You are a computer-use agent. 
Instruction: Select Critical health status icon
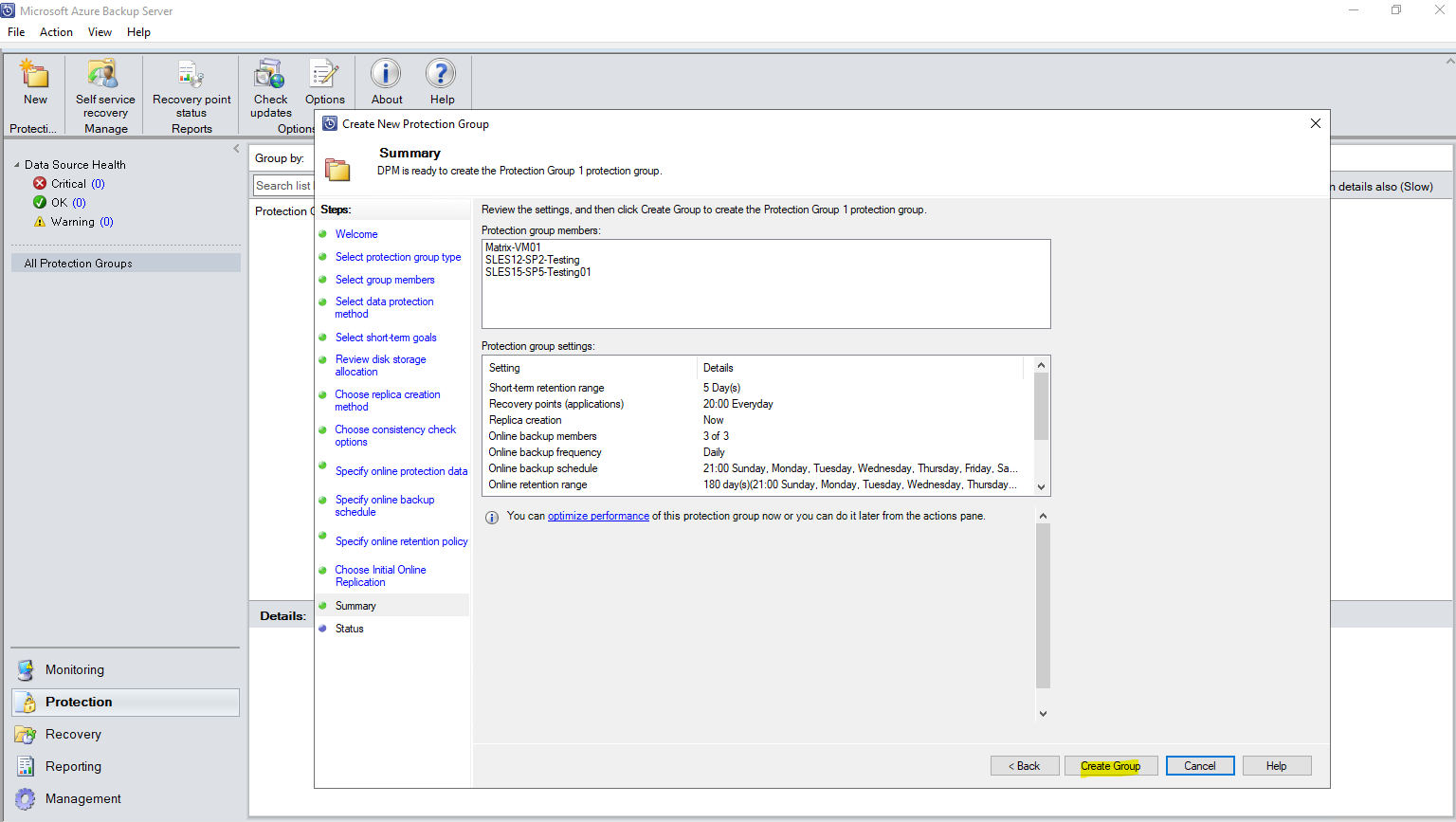(40, 183)
